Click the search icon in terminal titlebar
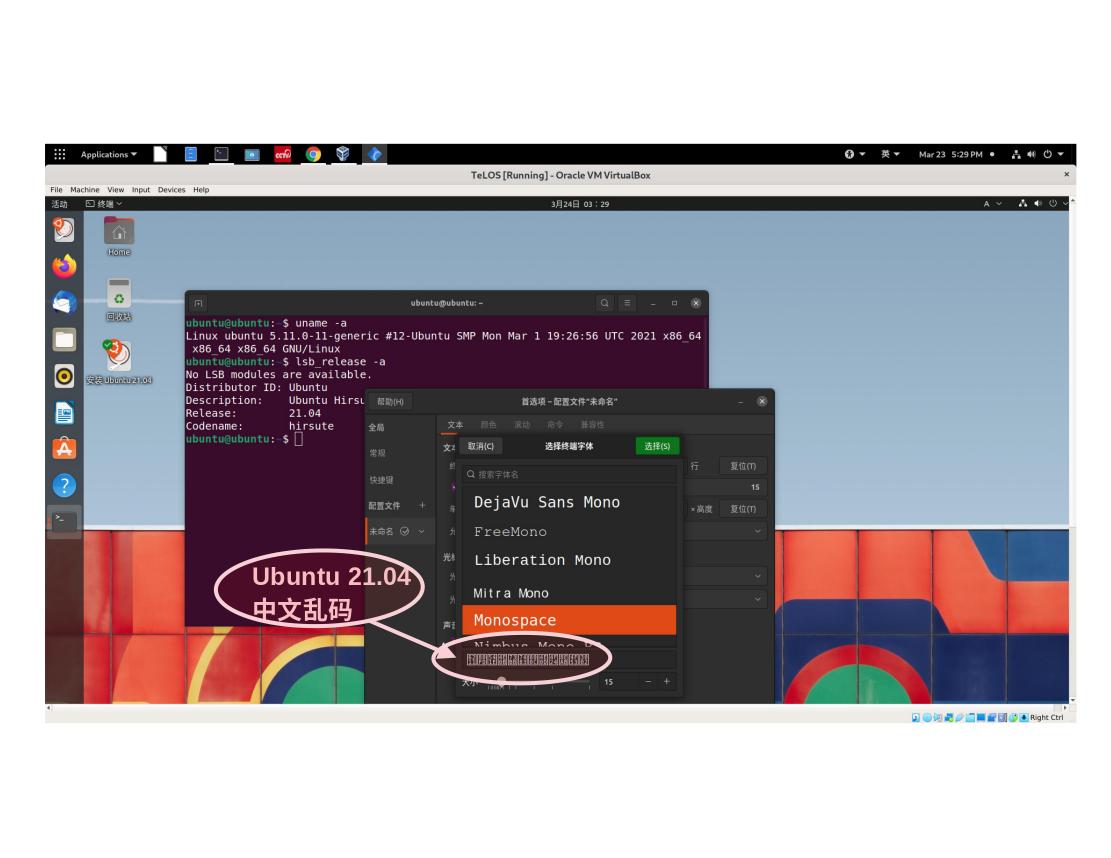This screenshot has height=858, width=1111. coord(604,303)
